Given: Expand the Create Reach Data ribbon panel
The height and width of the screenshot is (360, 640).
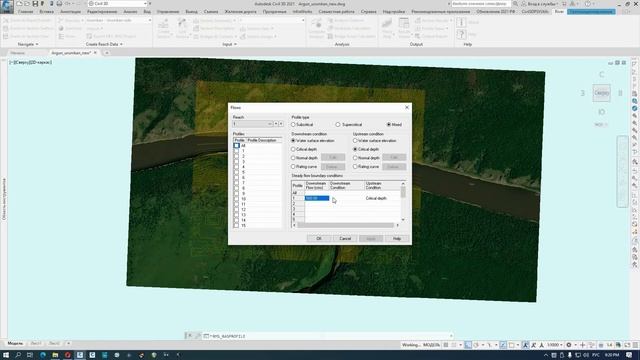Looking at the screenshot, I should pyautogui.click(x=104, y=44).
